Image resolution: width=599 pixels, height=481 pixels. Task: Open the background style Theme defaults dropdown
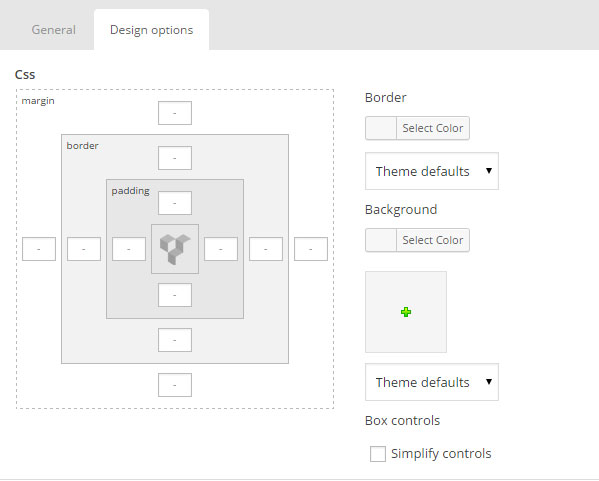432,382
